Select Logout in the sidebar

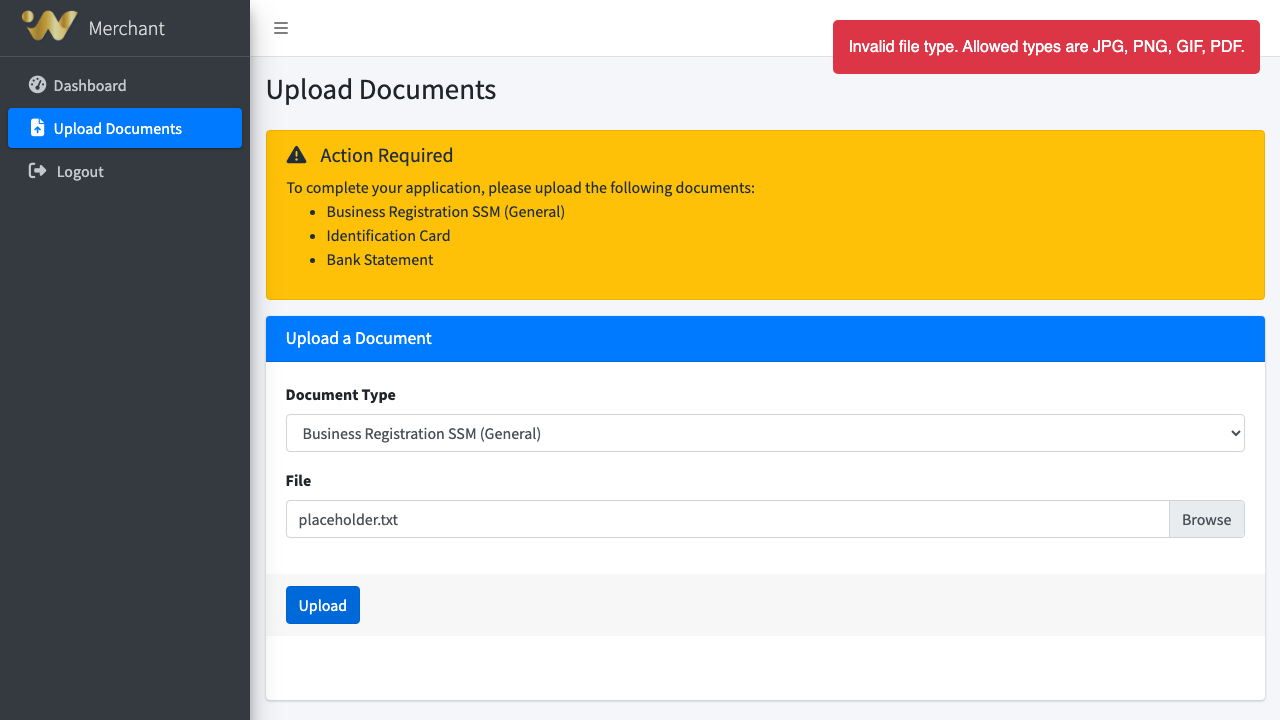coord(125,171)
